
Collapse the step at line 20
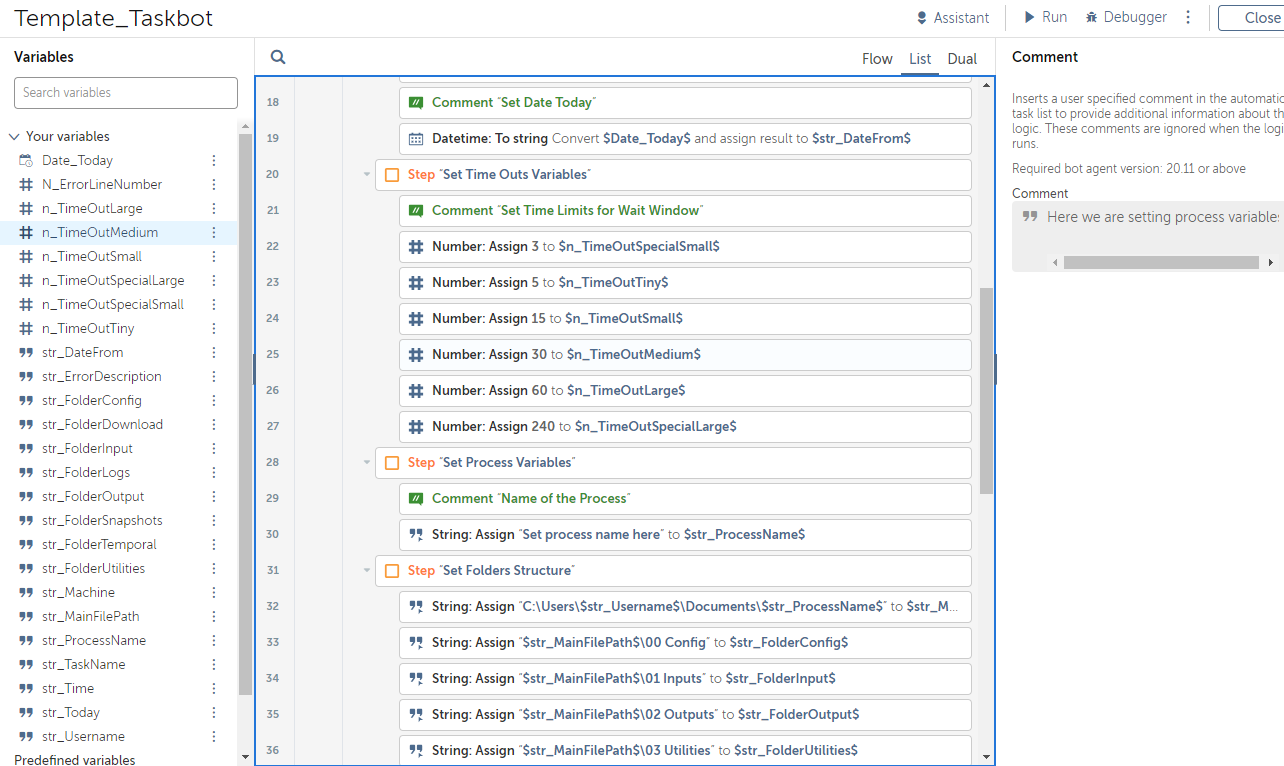[367, 175]
